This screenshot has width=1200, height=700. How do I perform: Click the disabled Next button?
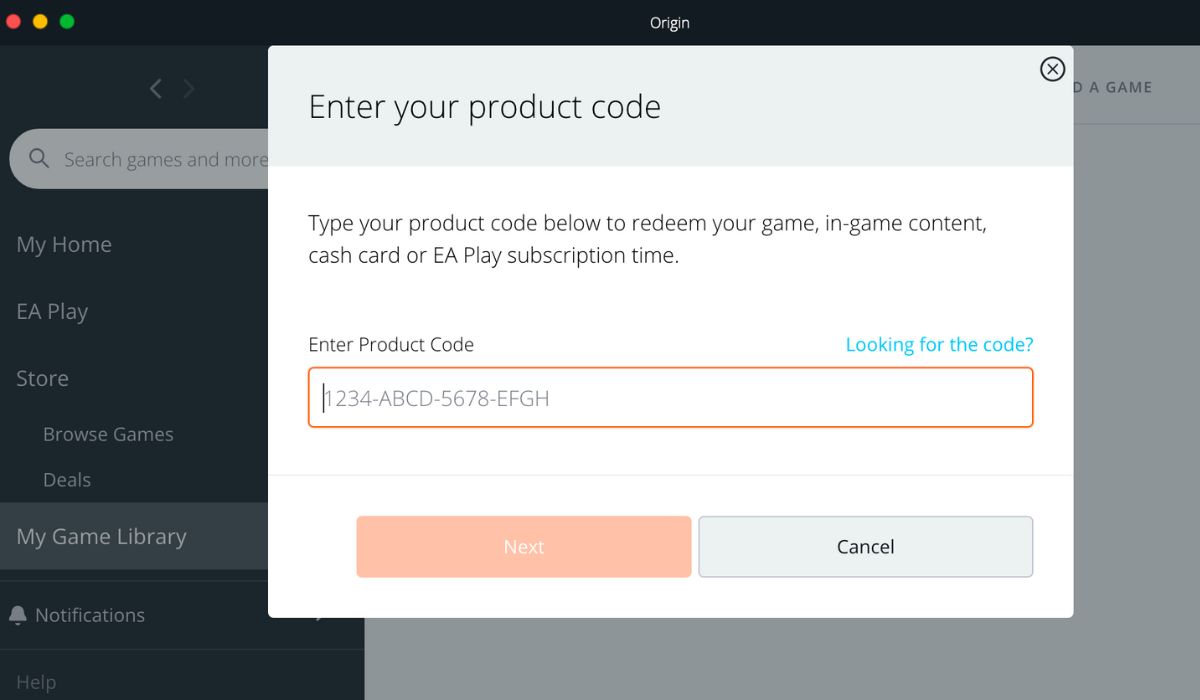(x=523, y=546)
